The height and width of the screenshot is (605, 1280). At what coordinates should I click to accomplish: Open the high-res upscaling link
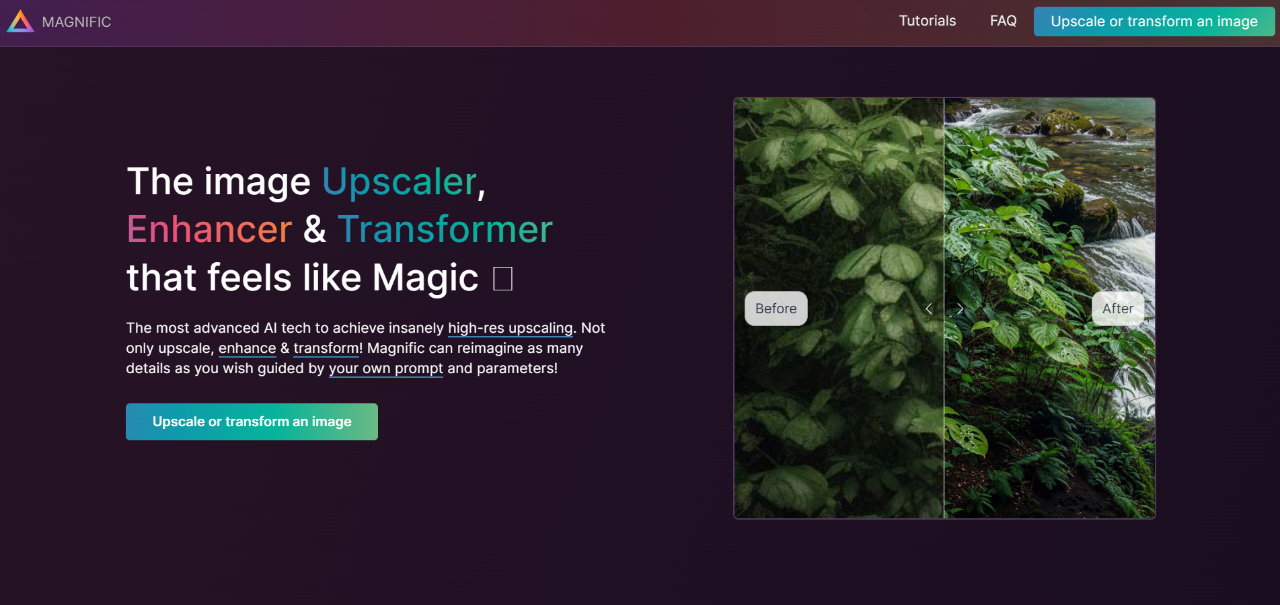[x=510, y=328]
